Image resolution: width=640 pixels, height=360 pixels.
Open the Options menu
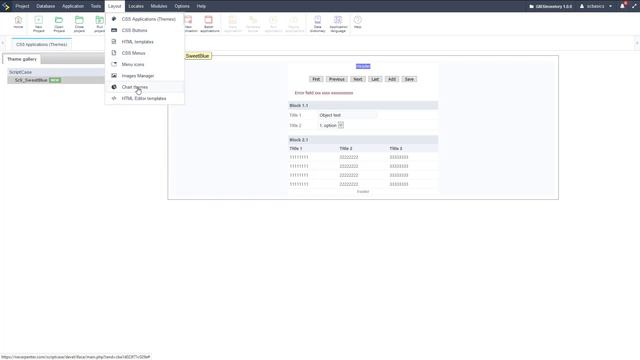pos(182,6)
